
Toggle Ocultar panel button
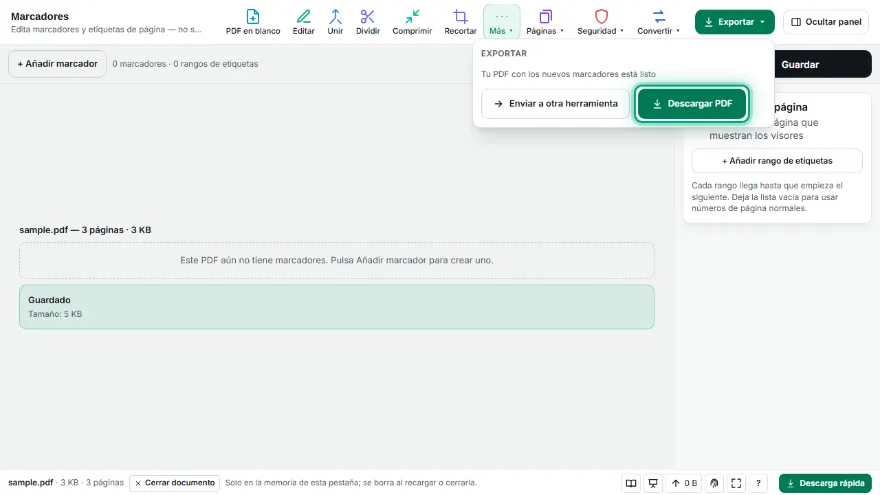click(826, 22)
